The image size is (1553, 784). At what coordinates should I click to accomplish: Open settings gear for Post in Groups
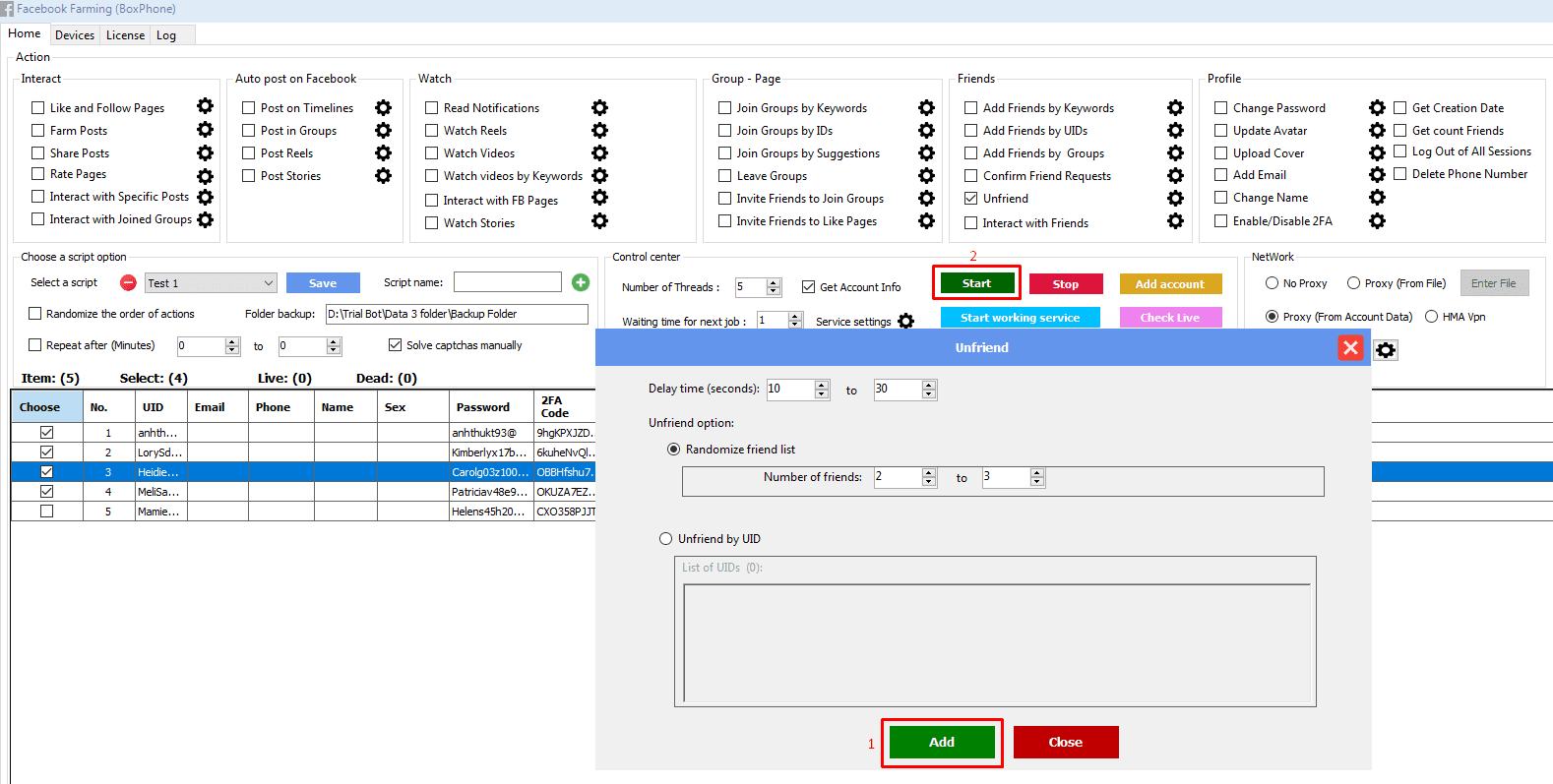pyautogui.click(x=383, y=130)
